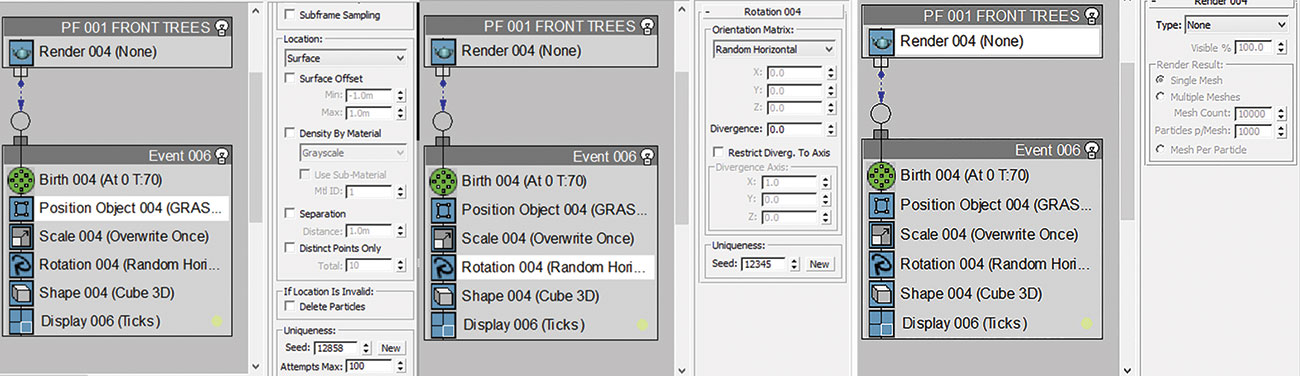Click Shape 004 cube icon in view with Rotation selected
Viewport: 1300px width, 376px height.
coord(442,296)
